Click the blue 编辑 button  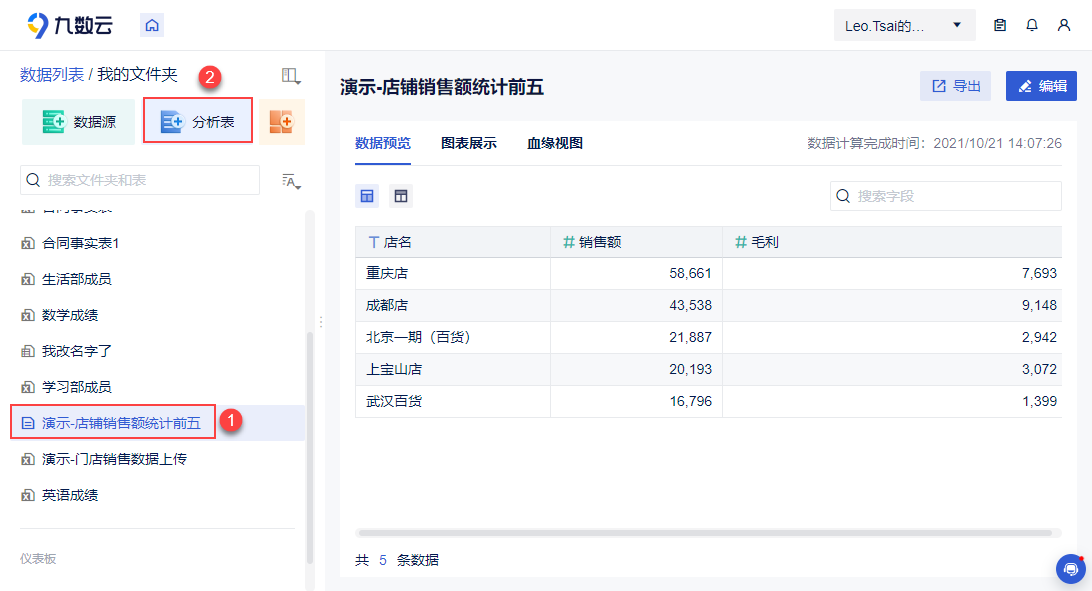[1041, 86]
